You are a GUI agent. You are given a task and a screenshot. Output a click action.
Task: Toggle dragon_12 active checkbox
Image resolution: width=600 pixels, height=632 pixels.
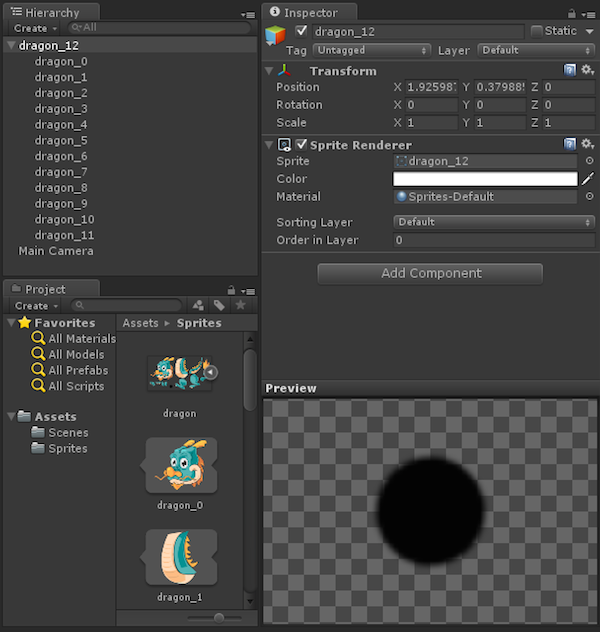(x=301, y=31)
